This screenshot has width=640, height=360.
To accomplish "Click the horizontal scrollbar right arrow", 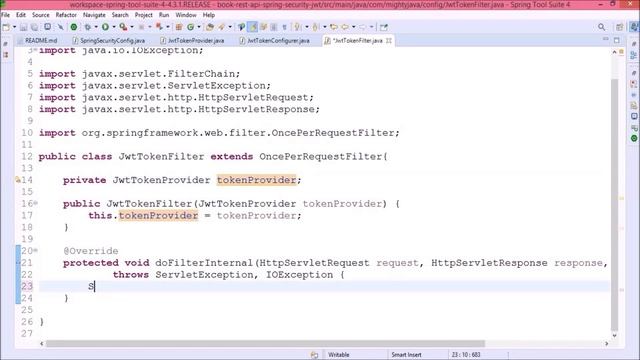I will click(x=607, y=344).
